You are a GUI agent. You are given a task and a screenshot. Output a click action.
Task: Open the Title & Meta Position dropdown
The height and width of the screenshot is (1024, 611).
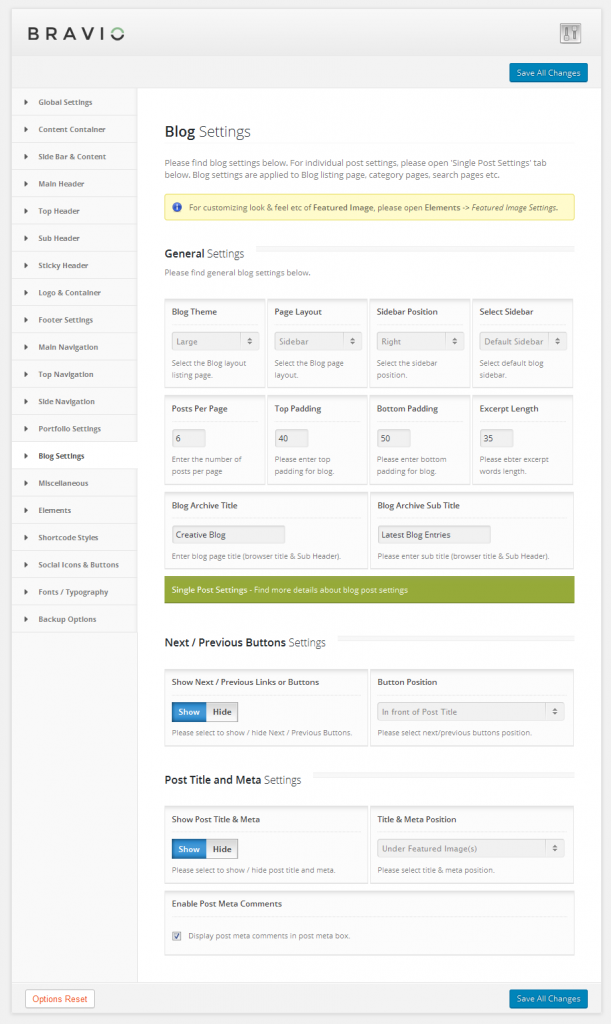coord(470,849)
